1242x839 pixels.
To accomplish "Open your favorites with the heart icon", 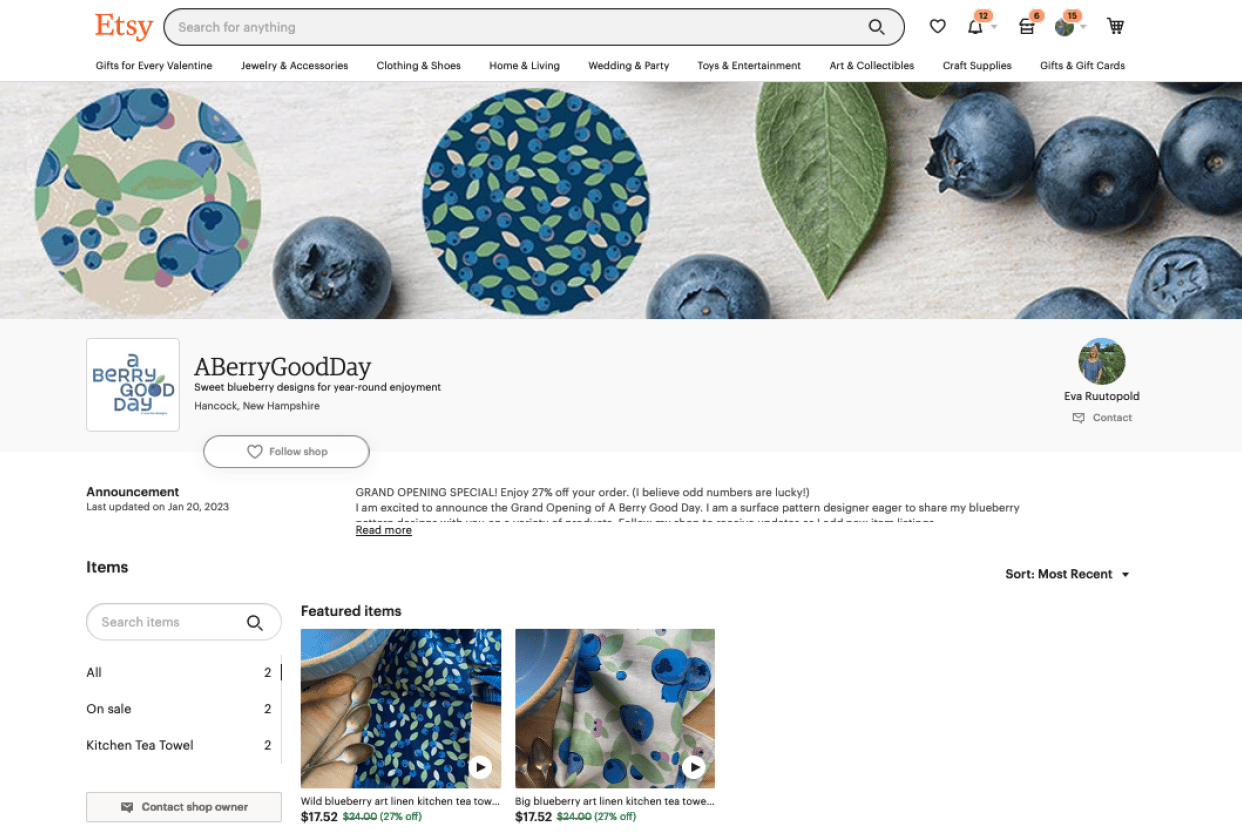I will tap(937, 26).
